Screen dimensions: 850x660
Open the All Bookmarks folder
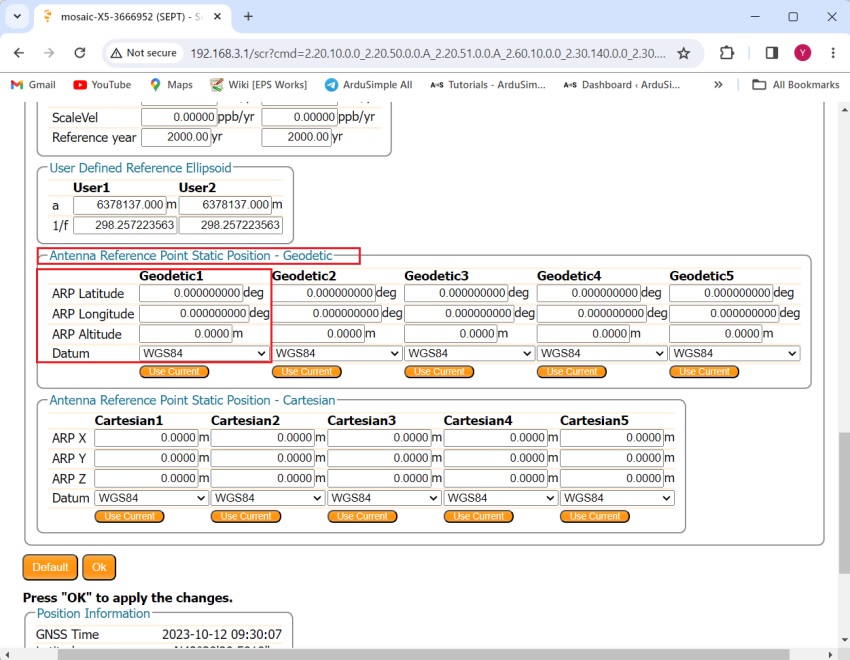tap(795, 85)
